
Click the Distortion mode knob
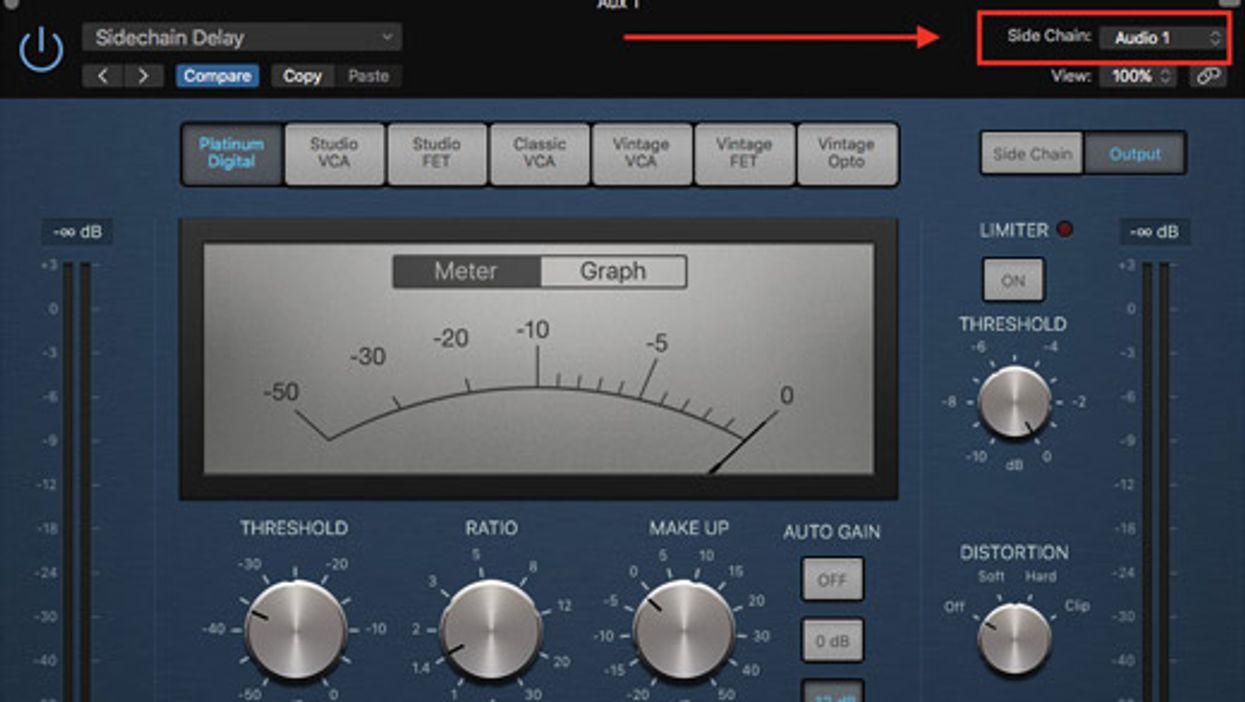1014,638
